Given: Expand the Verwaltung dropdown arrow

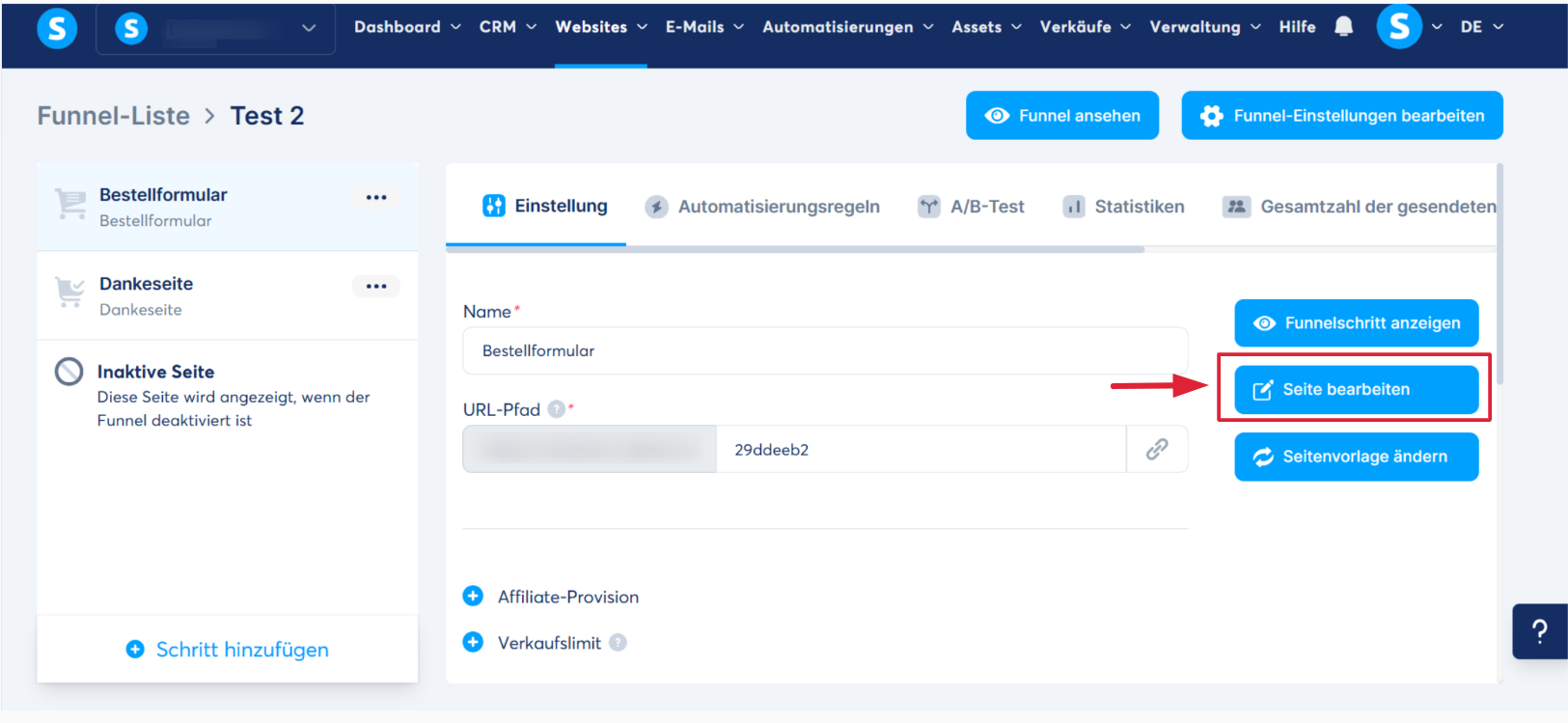Looking at the screenshot, I should pyautogui.click(x=1255, y=27).
